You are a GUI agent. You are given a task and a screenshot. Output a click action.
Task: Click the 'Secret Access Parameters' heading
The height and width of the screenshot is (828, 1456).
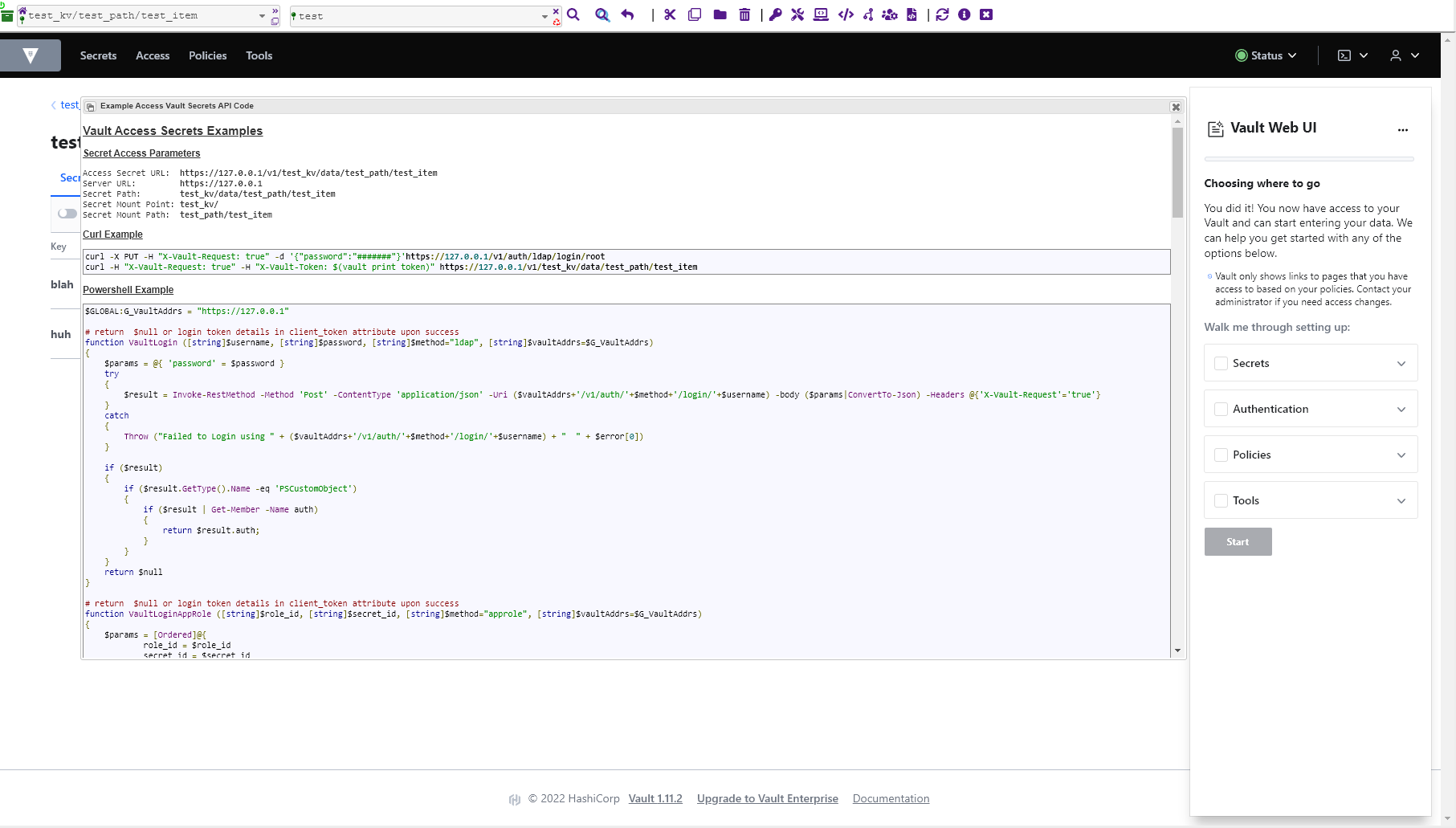(x=141, y=153)
